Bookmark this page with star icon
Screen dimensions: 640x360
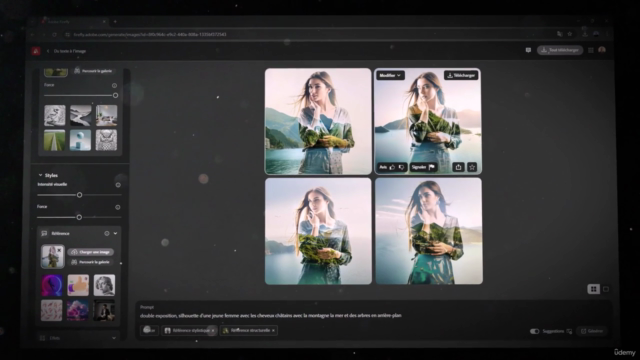point(570,34)
